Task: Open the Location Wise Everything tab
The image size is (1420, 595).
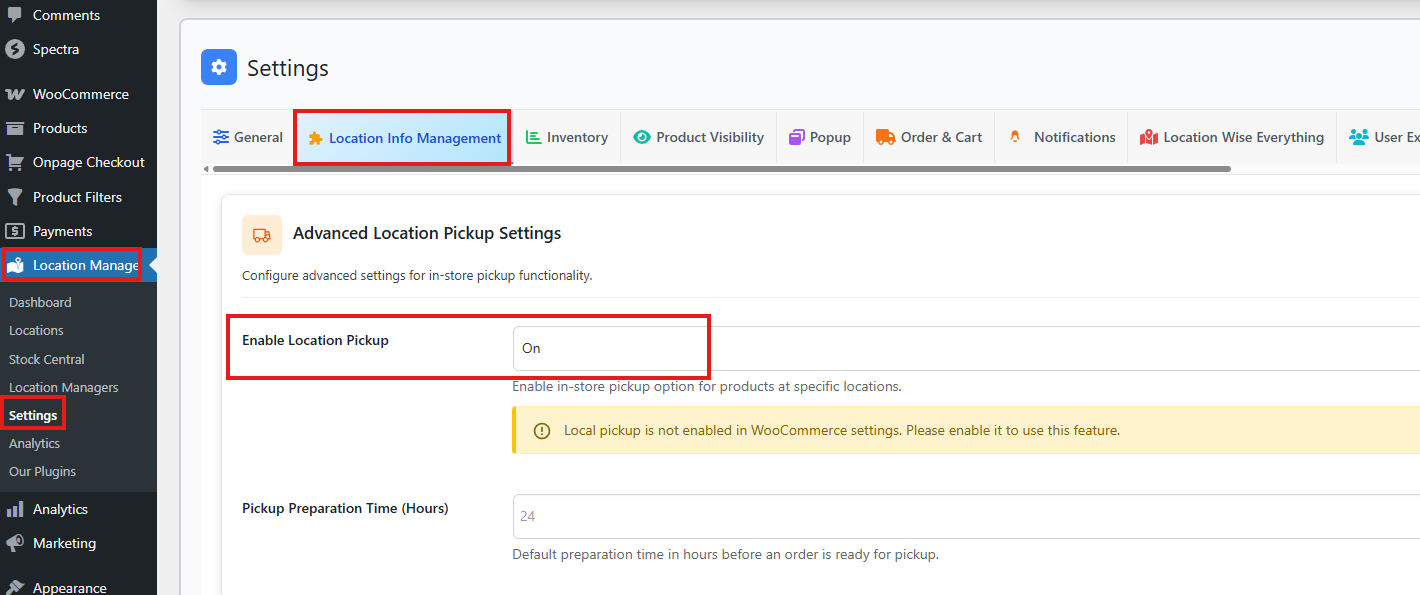Action: [x=1232, y=137]
